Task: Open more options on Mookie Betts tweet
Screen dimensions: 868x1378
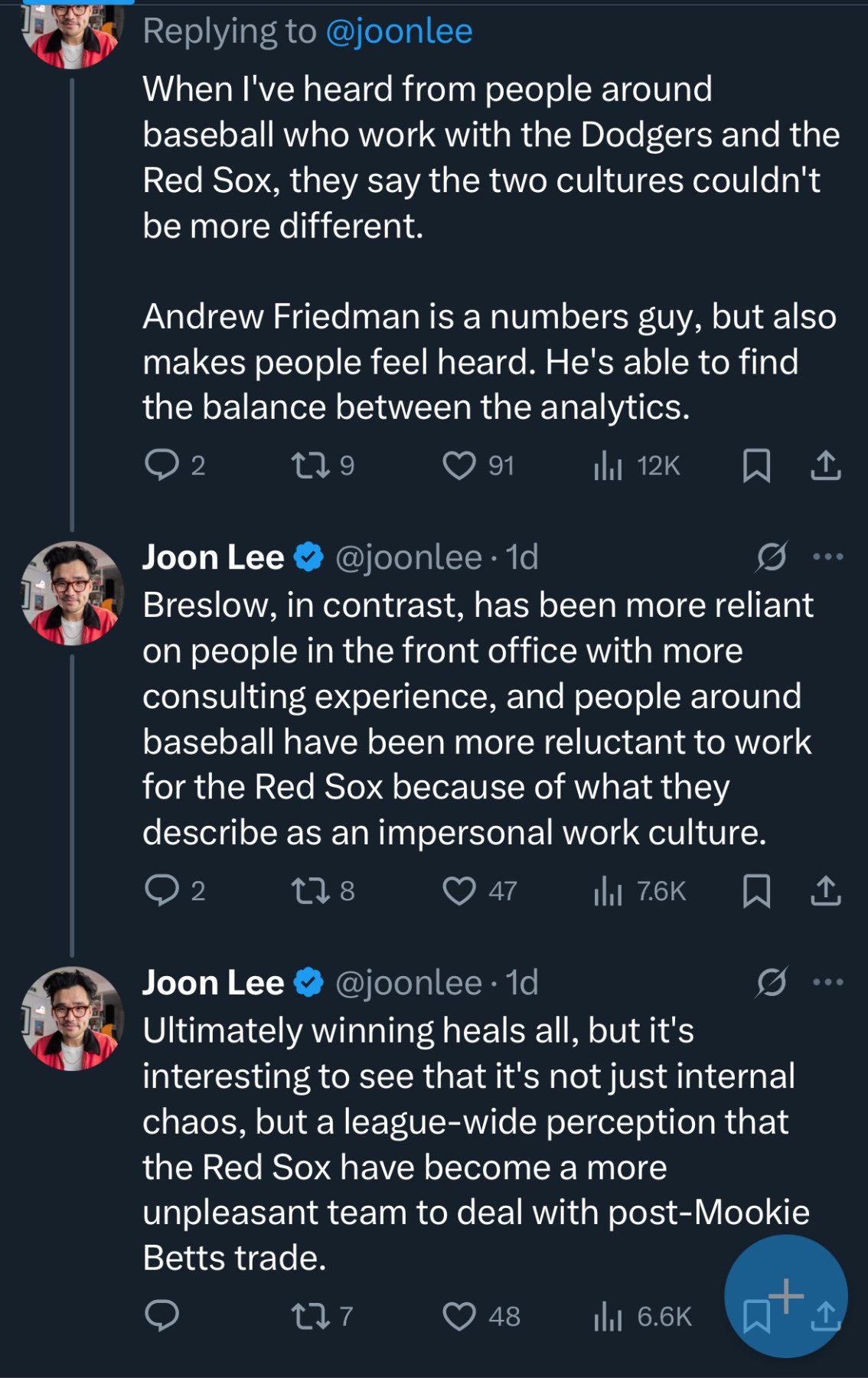Action: coord(828,982)
